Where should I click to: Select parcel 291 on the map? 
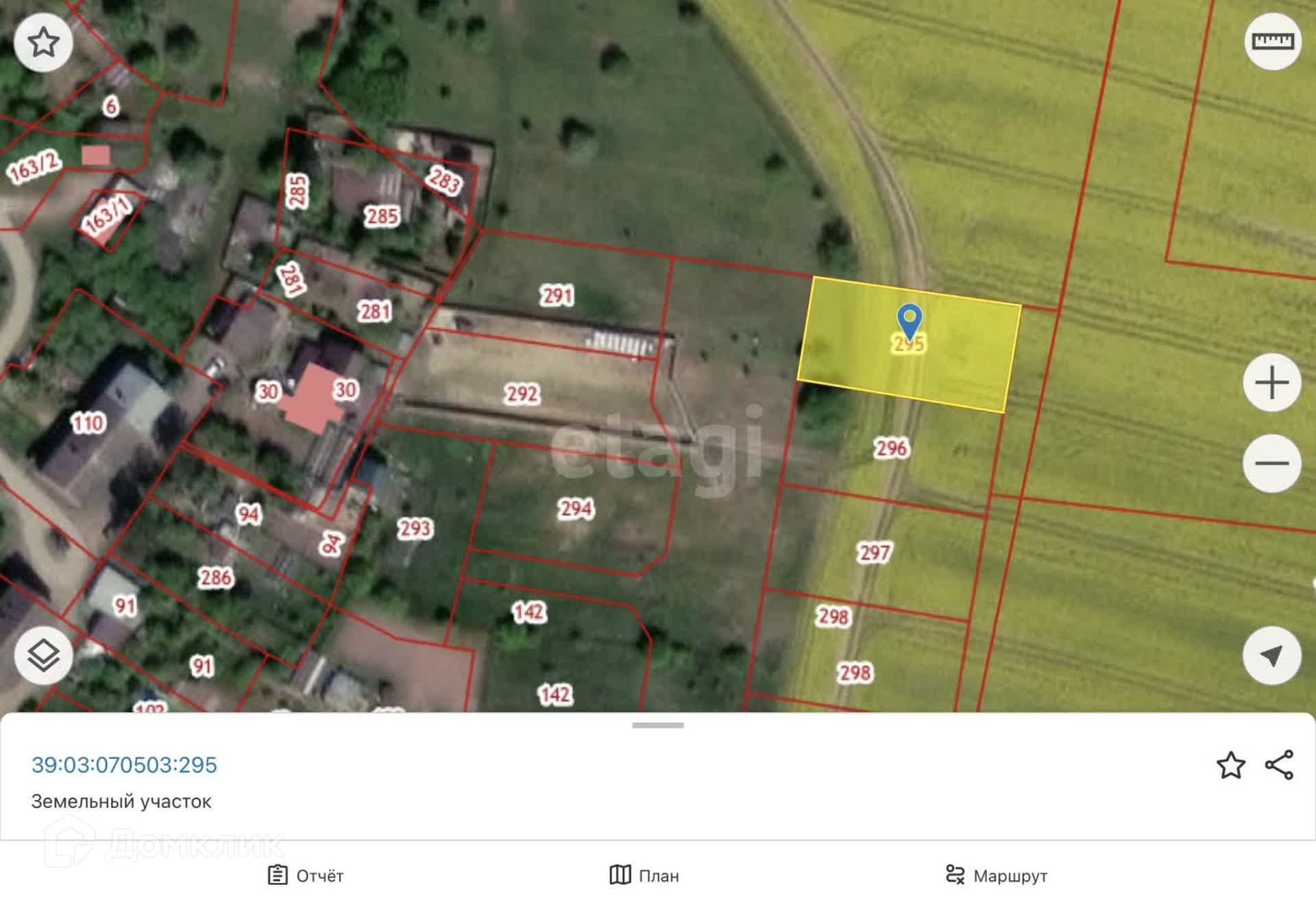(557, 296)
